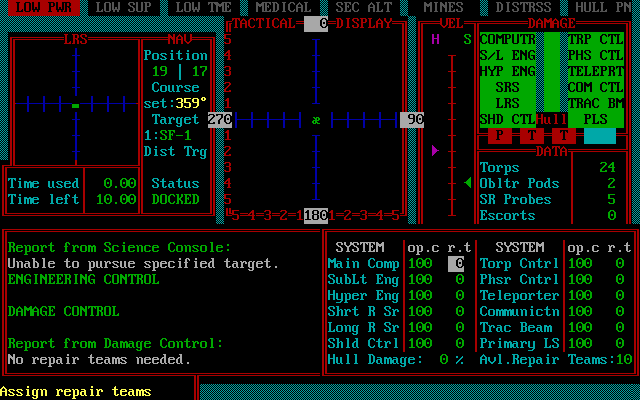640x400 pixels.
Task: Click the red P indicator box
Action: [499, 136]
